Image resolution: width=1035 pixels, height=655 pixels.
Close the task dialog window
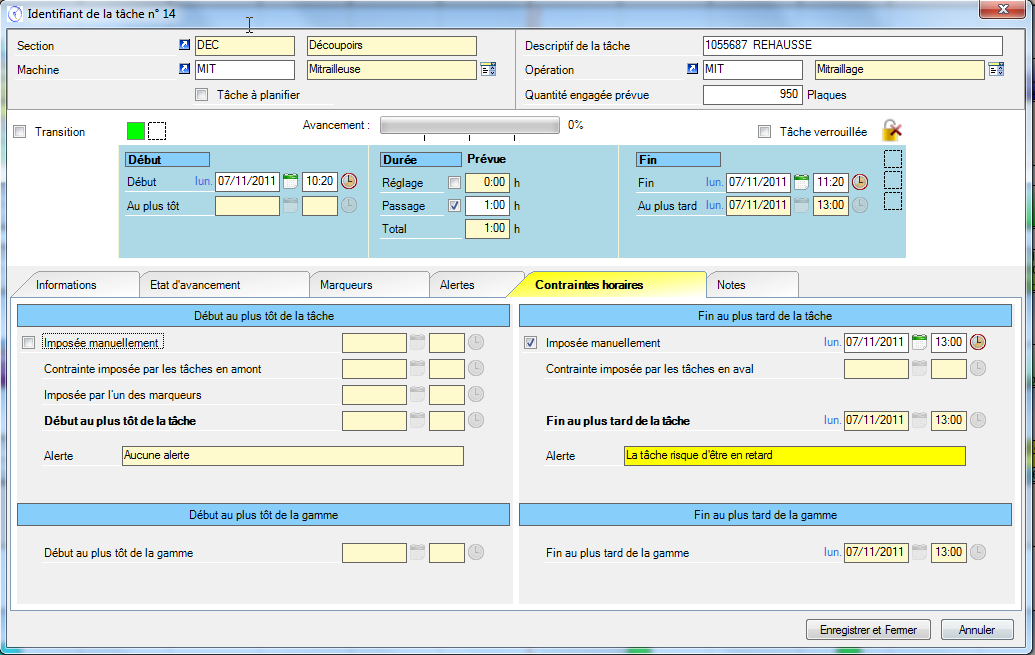[x=1003, y=9]
